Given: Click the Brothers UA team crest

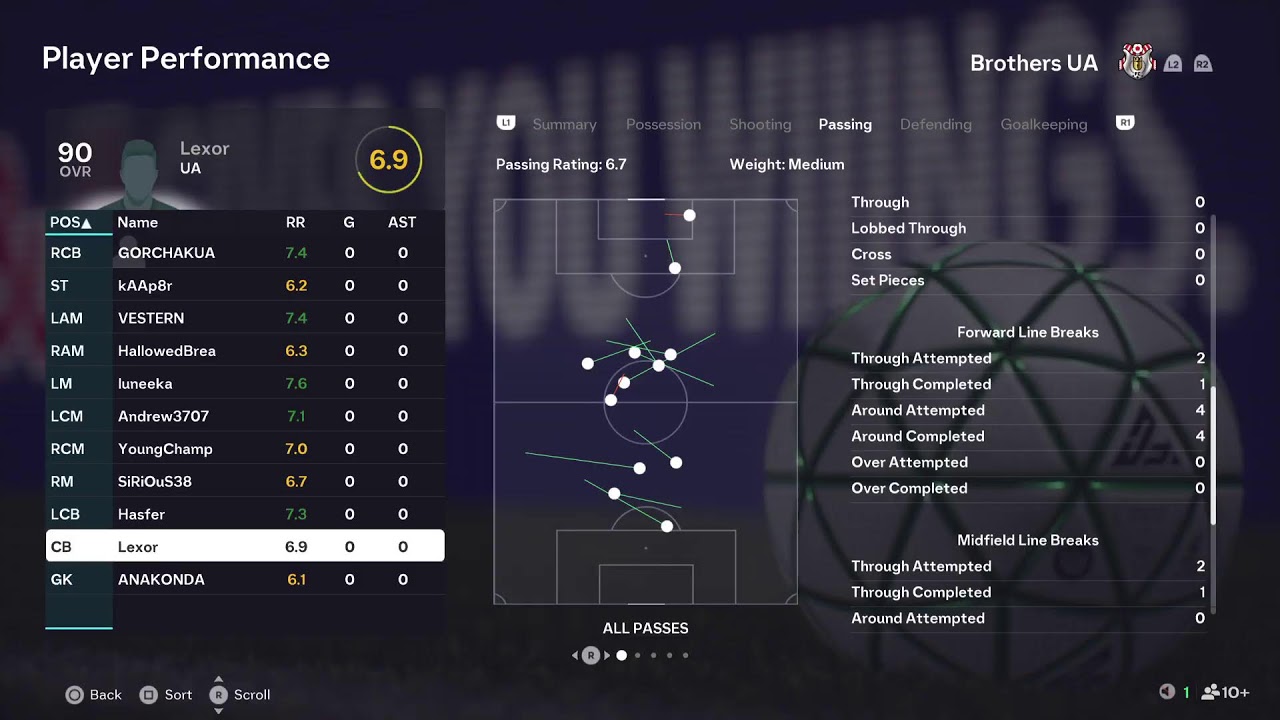Looking at the screenshot, I should 1137,62.
